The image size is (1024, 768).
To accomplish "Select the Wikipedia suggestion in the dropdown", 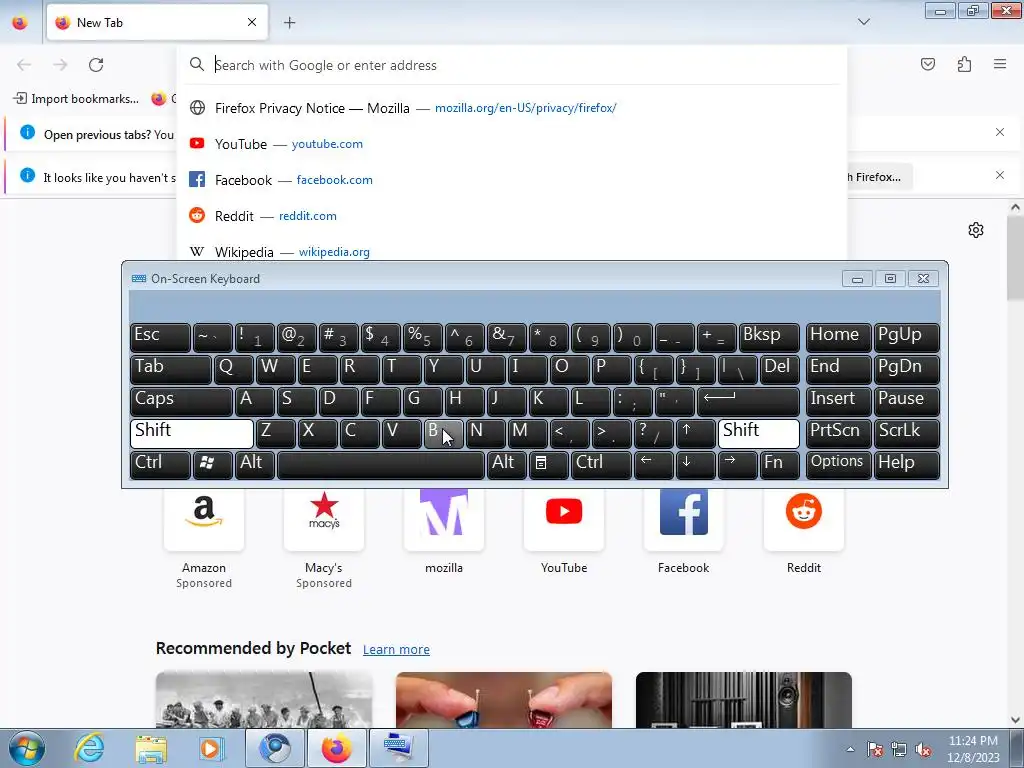I will tap(512, 251).
